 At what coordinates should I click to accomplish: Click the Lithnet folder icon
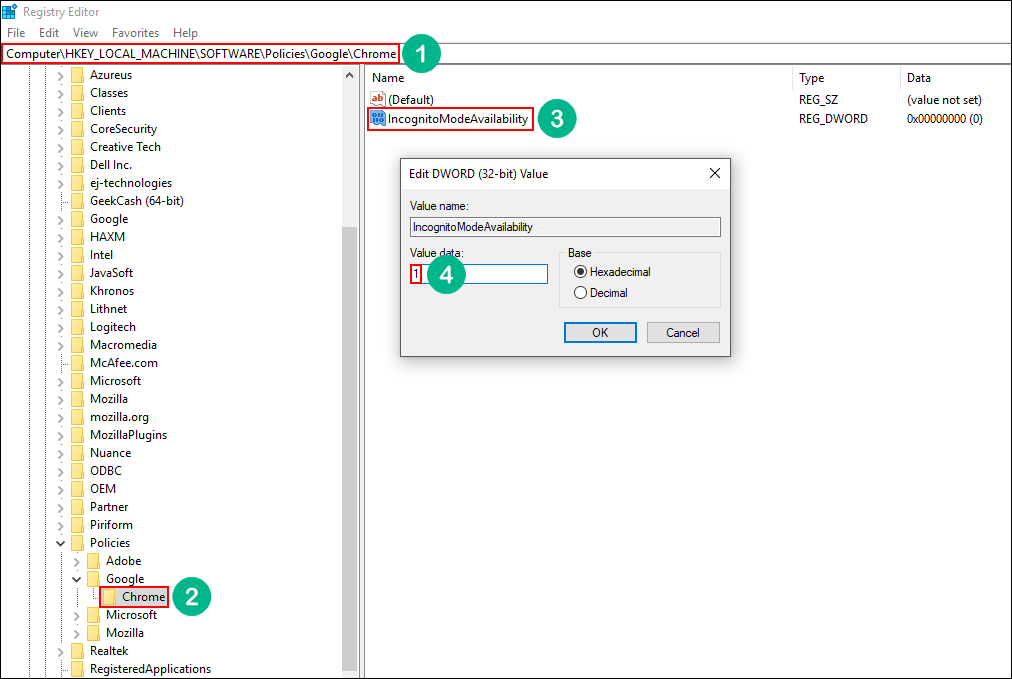click(x=77, y=309)
